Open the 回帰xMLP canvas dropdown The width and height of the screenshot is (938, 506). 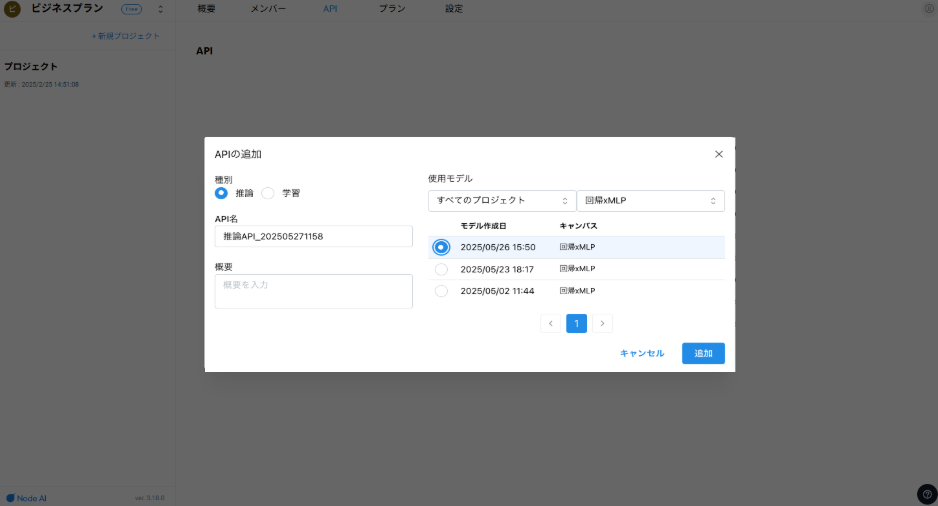650,201
